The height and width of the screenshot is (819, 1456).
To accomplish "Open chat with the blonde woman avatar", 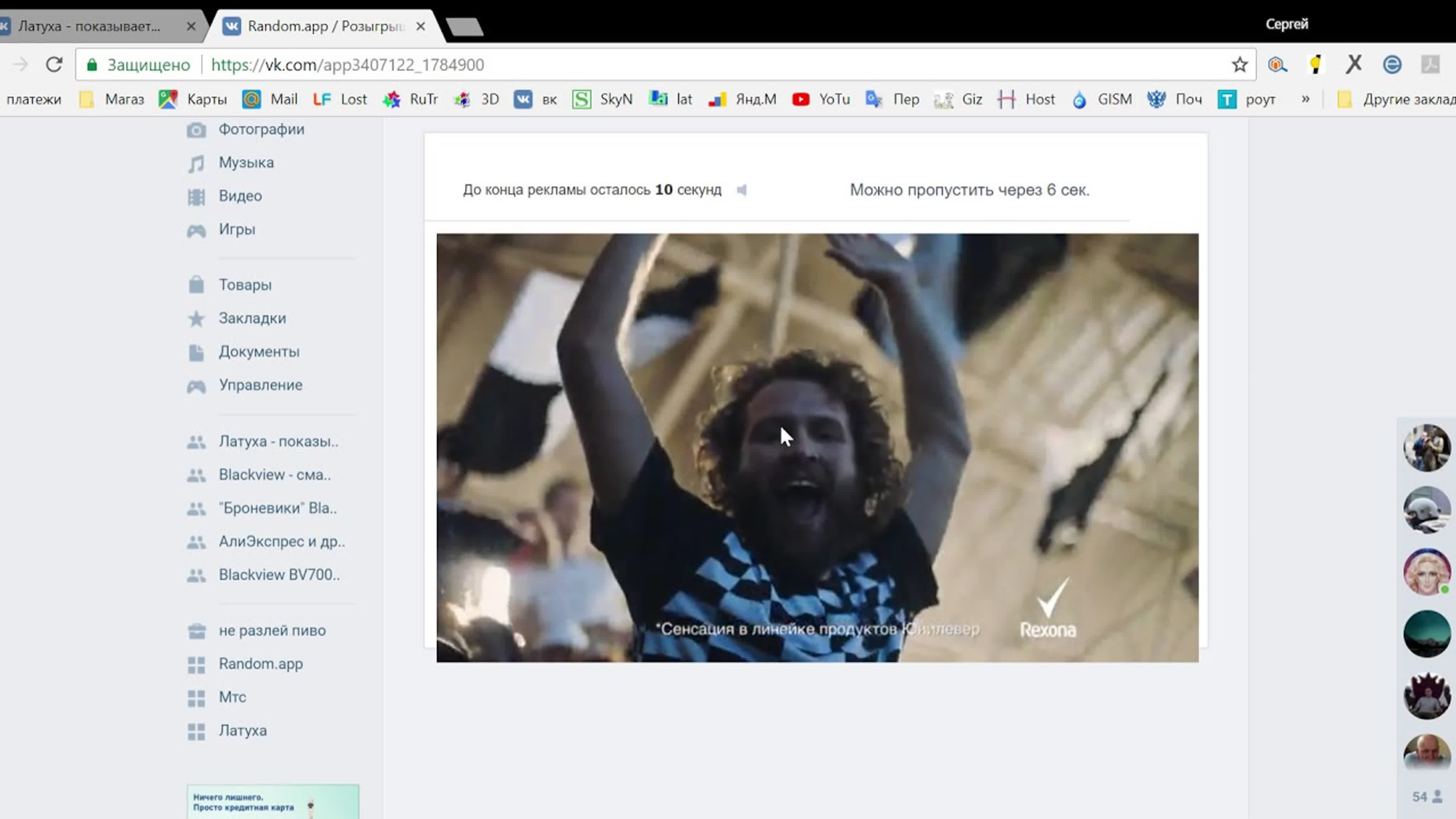I will (x=1426, y=572).
